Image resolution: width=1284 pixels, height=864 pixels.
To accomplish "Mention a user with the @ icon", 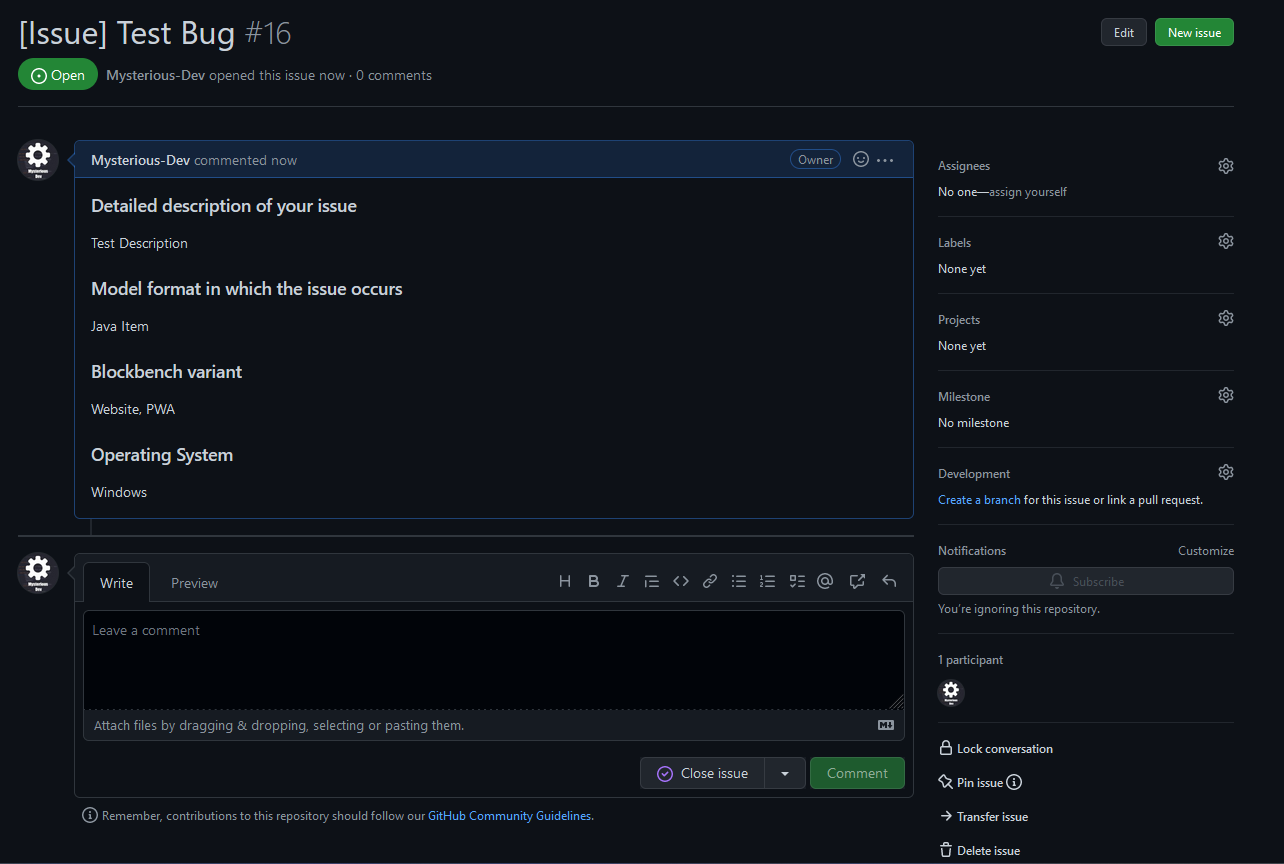I will 825,581.
